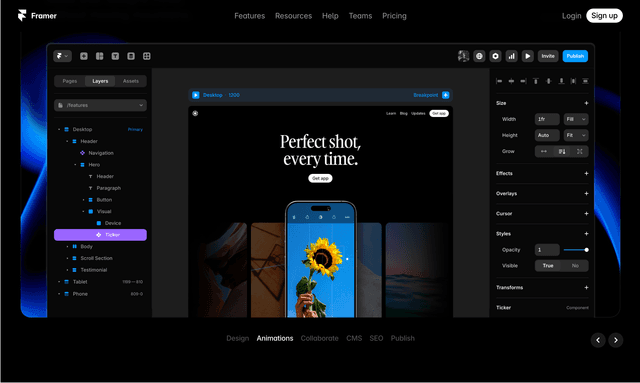Click the Layout tool icon in the editor toolbar
The image size is (640, 383).
[100, 56]
